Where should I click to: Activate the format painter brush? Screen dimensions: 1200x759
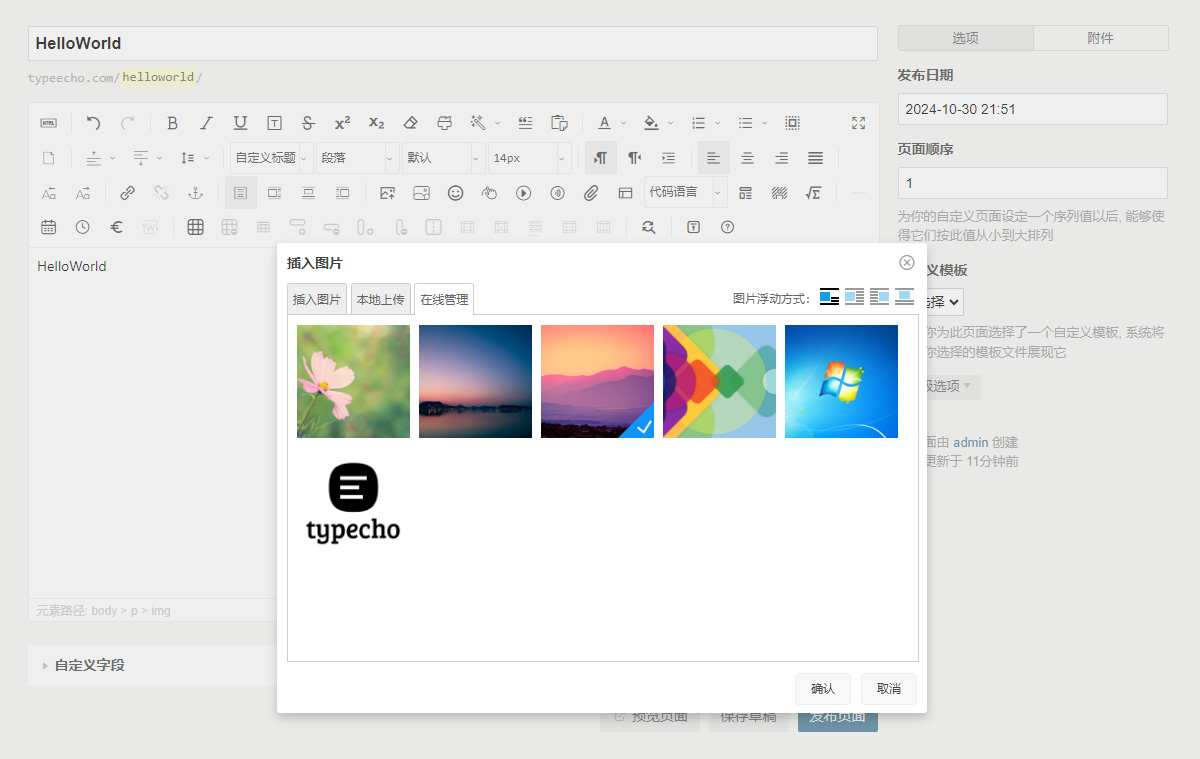tap(444, 123)
